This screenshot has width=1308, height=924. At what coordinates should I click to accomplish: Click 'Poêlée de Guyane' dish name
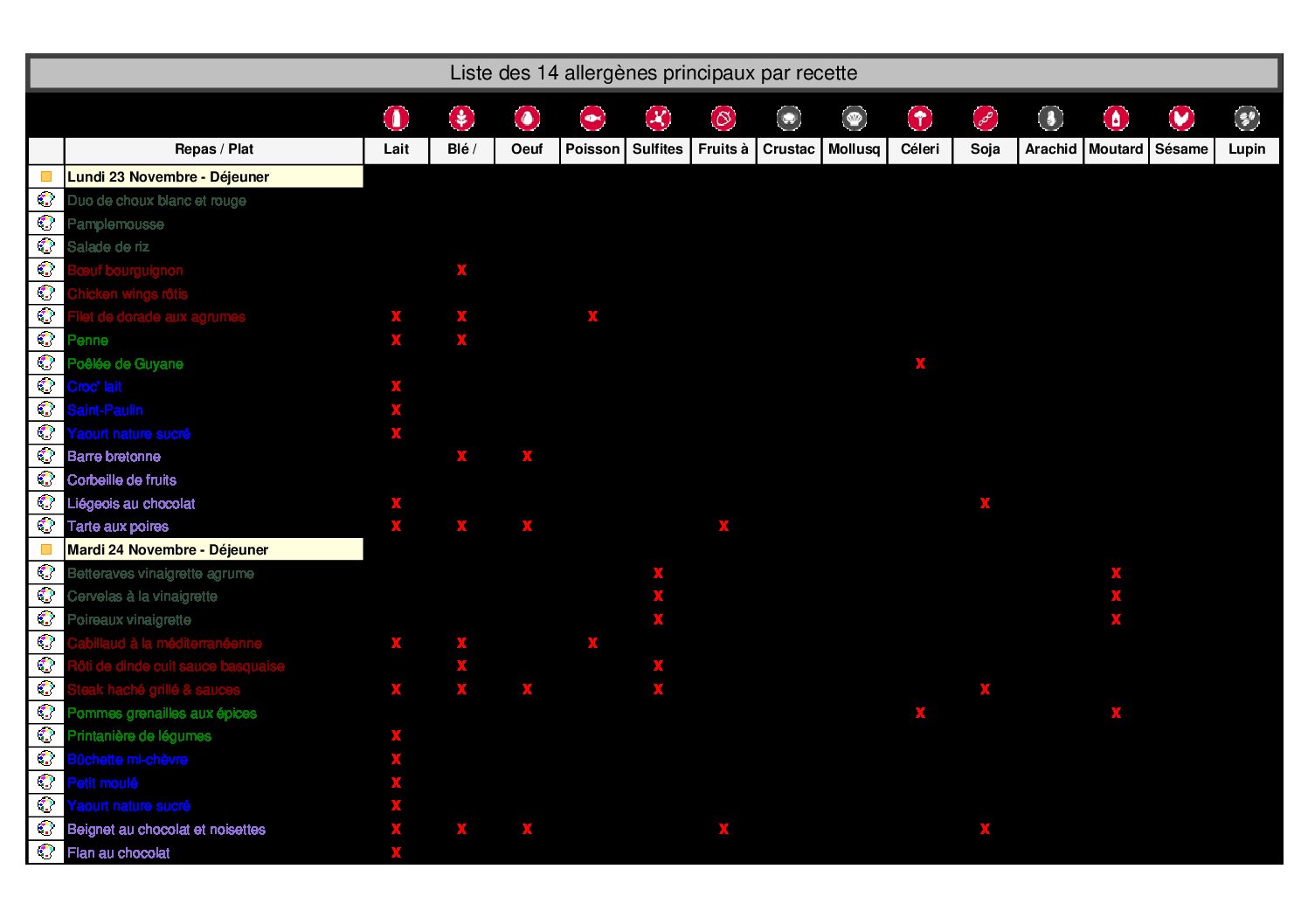point(125,363)
